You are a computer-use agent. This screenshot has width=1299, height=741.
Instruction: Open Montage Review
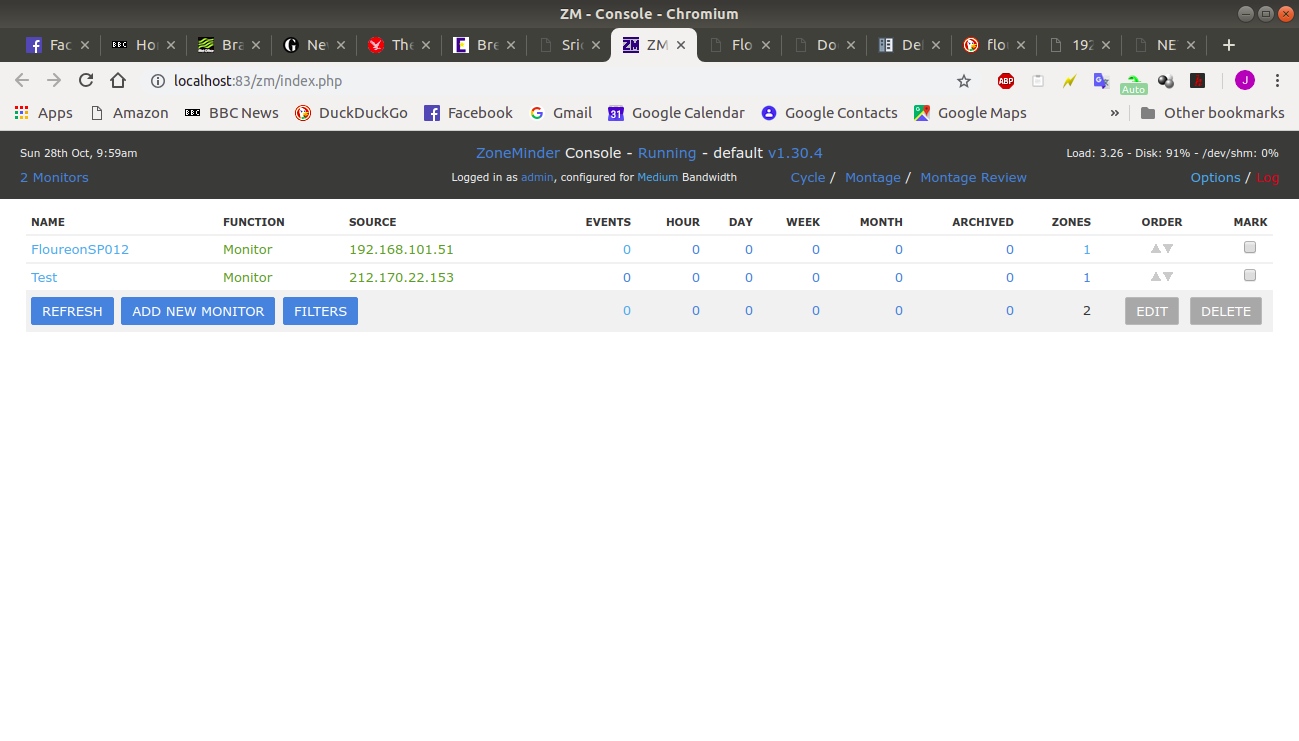973,177
